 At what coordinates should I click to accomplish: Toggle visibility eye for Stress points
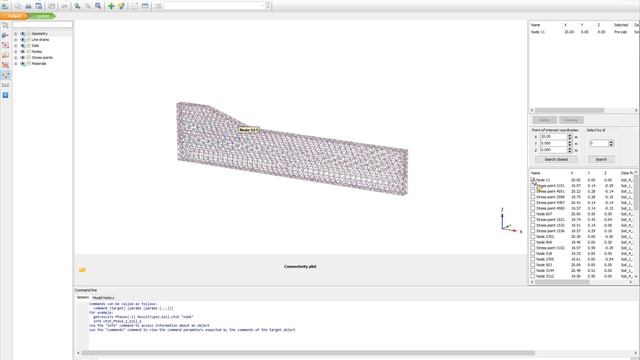click(23, 58)
